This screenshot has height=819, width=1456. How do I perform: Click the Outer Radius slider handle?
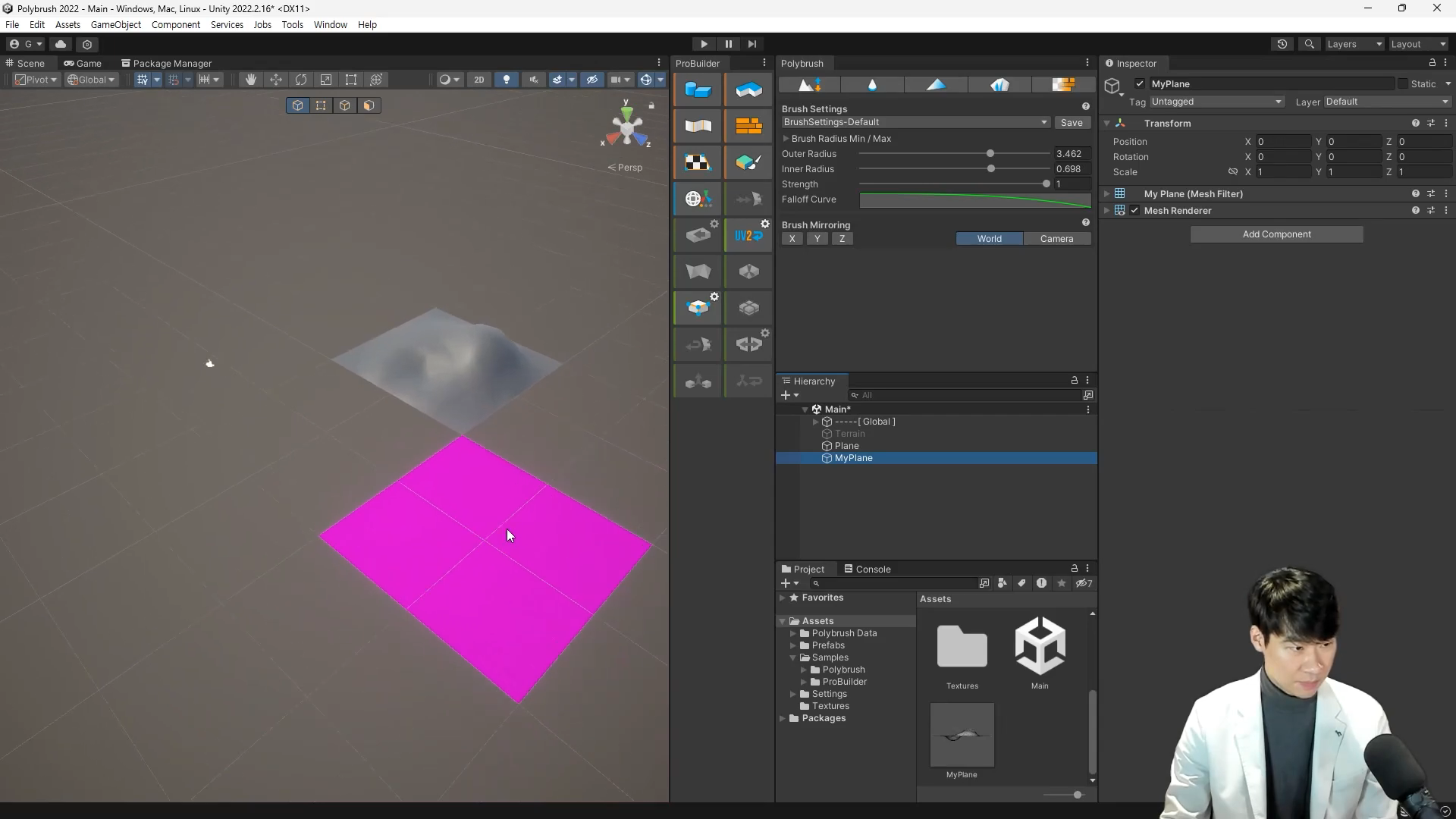990,154
